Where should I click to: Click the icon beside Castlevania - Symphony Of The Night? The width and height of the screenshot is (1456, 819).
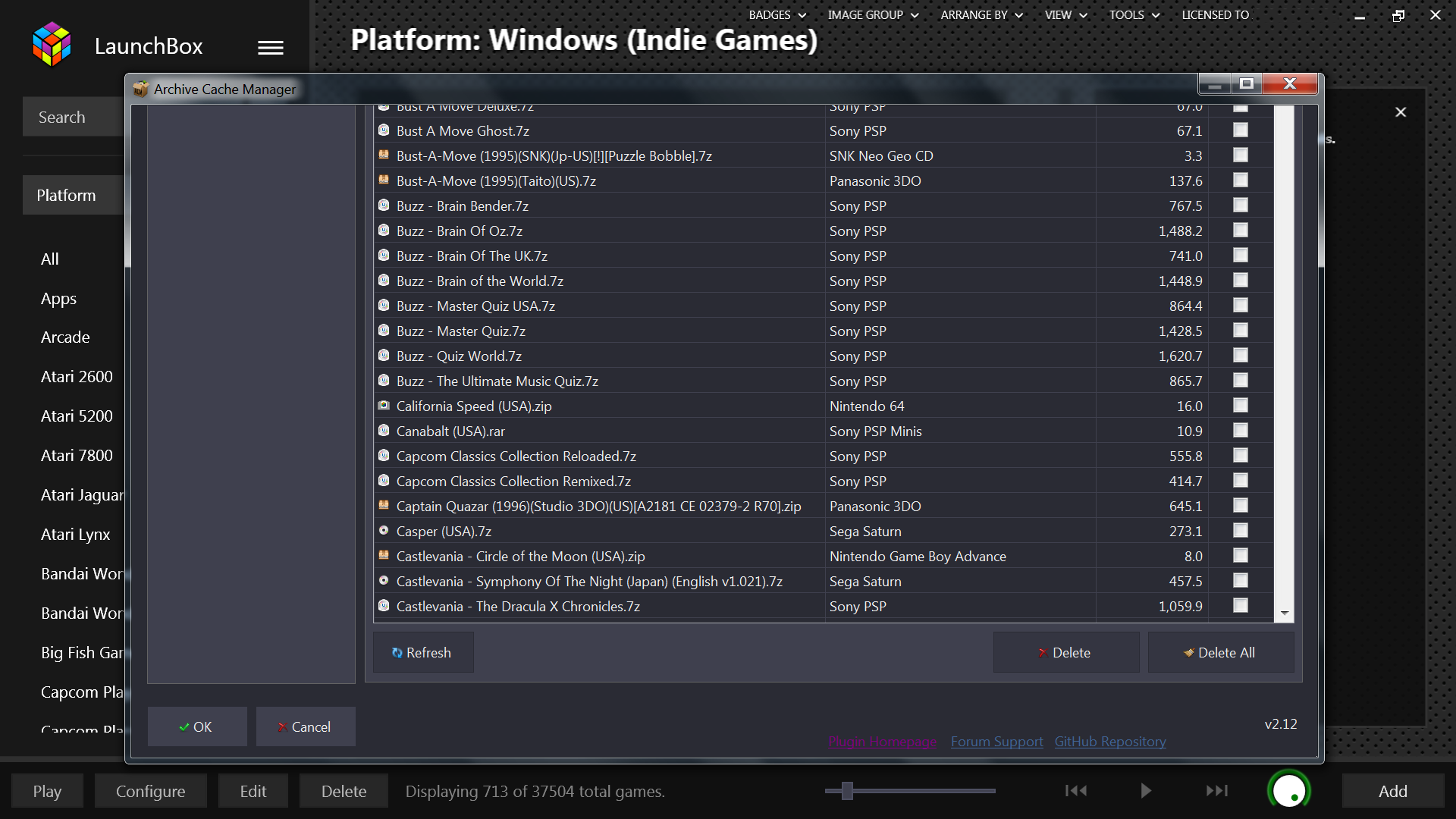coord(384,581)
